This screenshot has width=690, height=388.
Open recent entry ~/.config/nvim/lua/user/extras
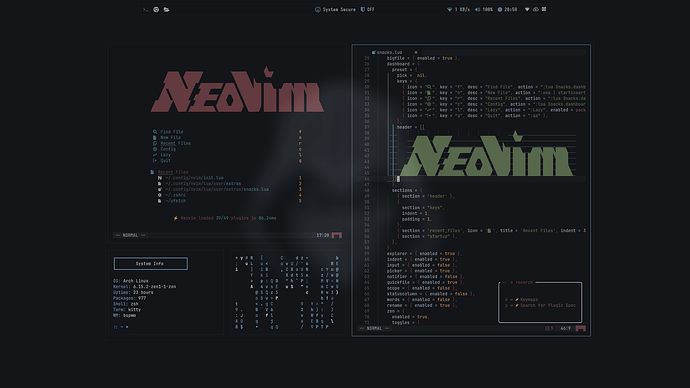point(203,183)
